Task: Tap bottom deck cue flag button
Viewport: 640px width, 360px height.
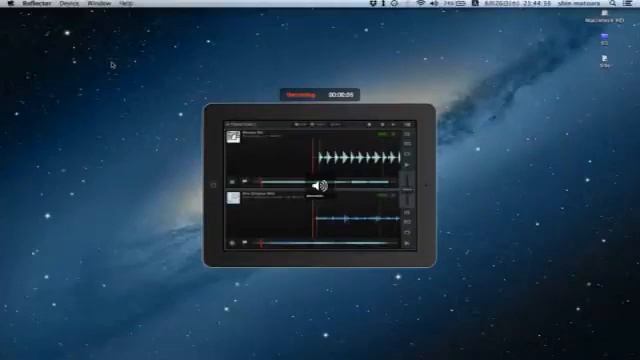Action: click(244, 243)
